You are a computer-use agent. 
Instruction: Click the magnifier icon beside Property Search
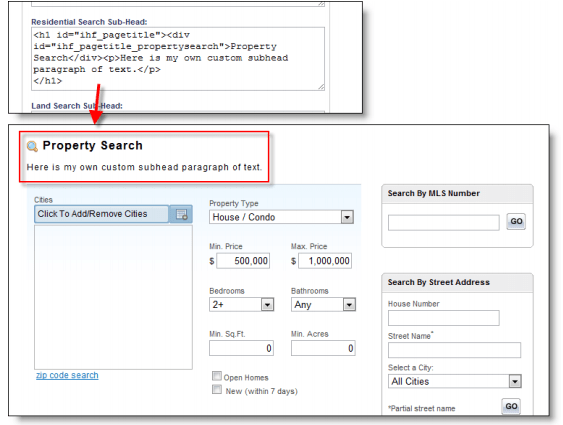(32, 146)
